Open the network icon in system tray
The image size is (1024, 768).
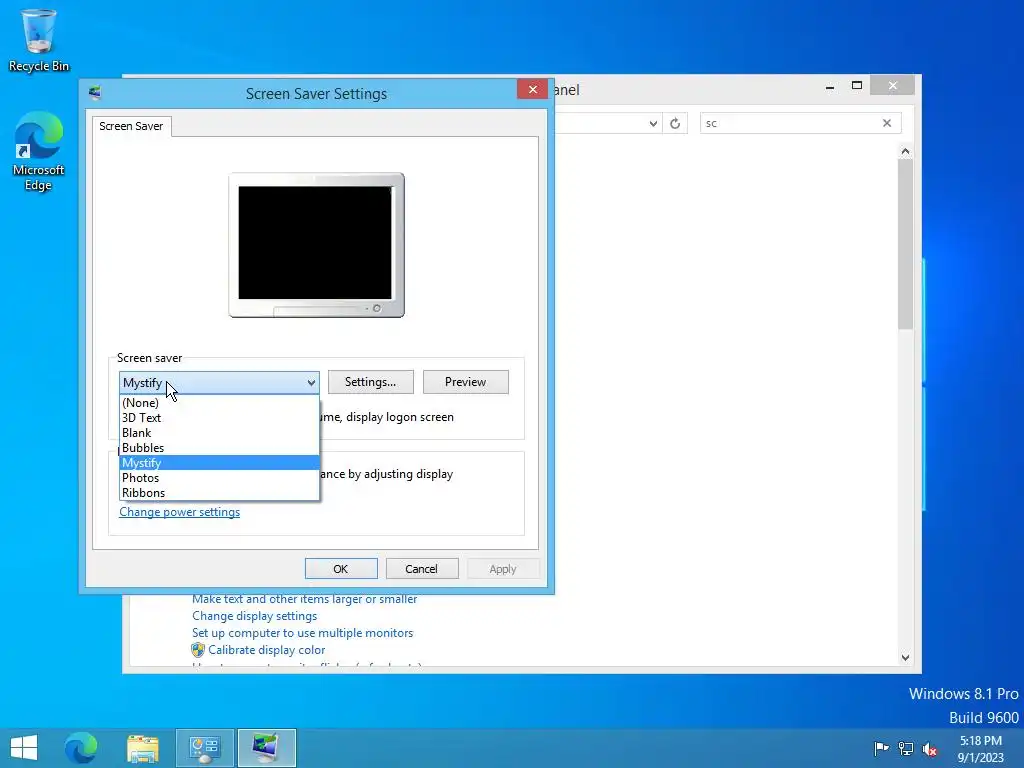pos(906,748)
